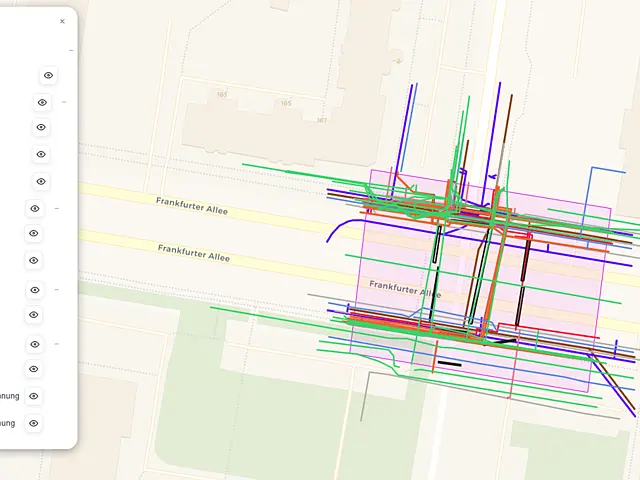Toggle the bottommost eye icon in the panel
Screen dimensions: 640x480
pyautogui.click(x=33, y=423)
